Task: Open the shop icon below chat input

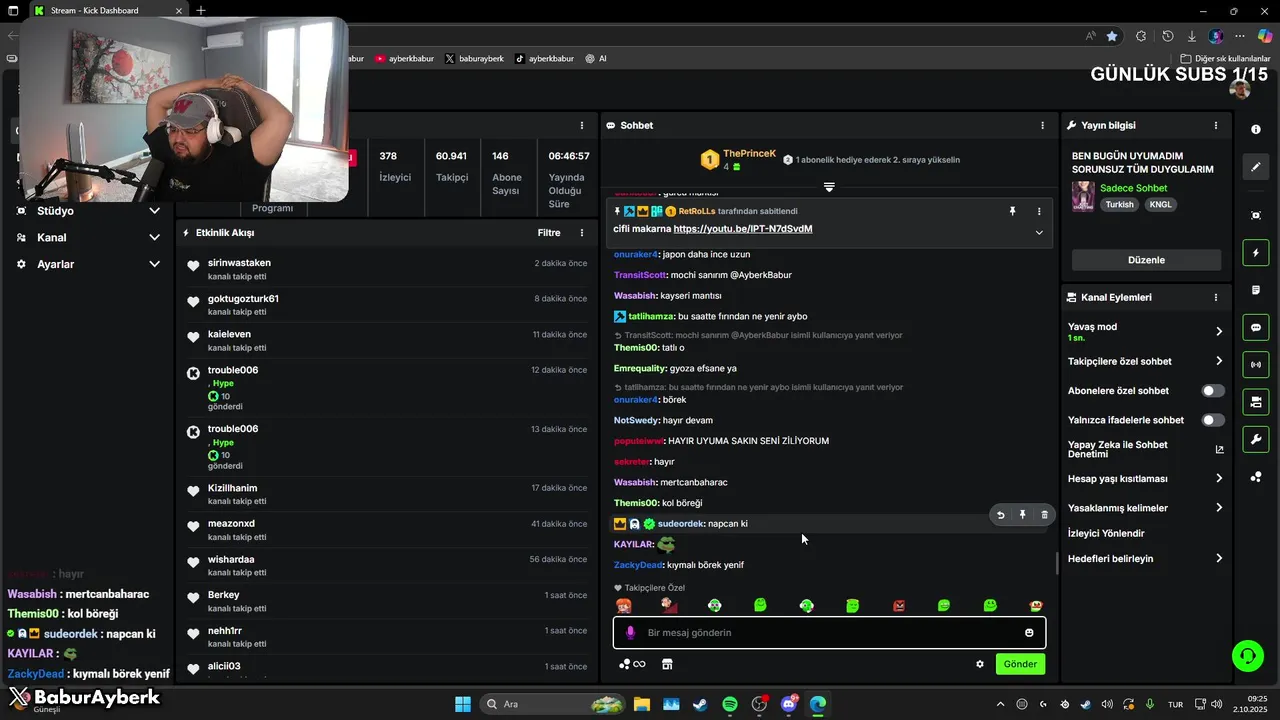Action: (x=667, y=664)
